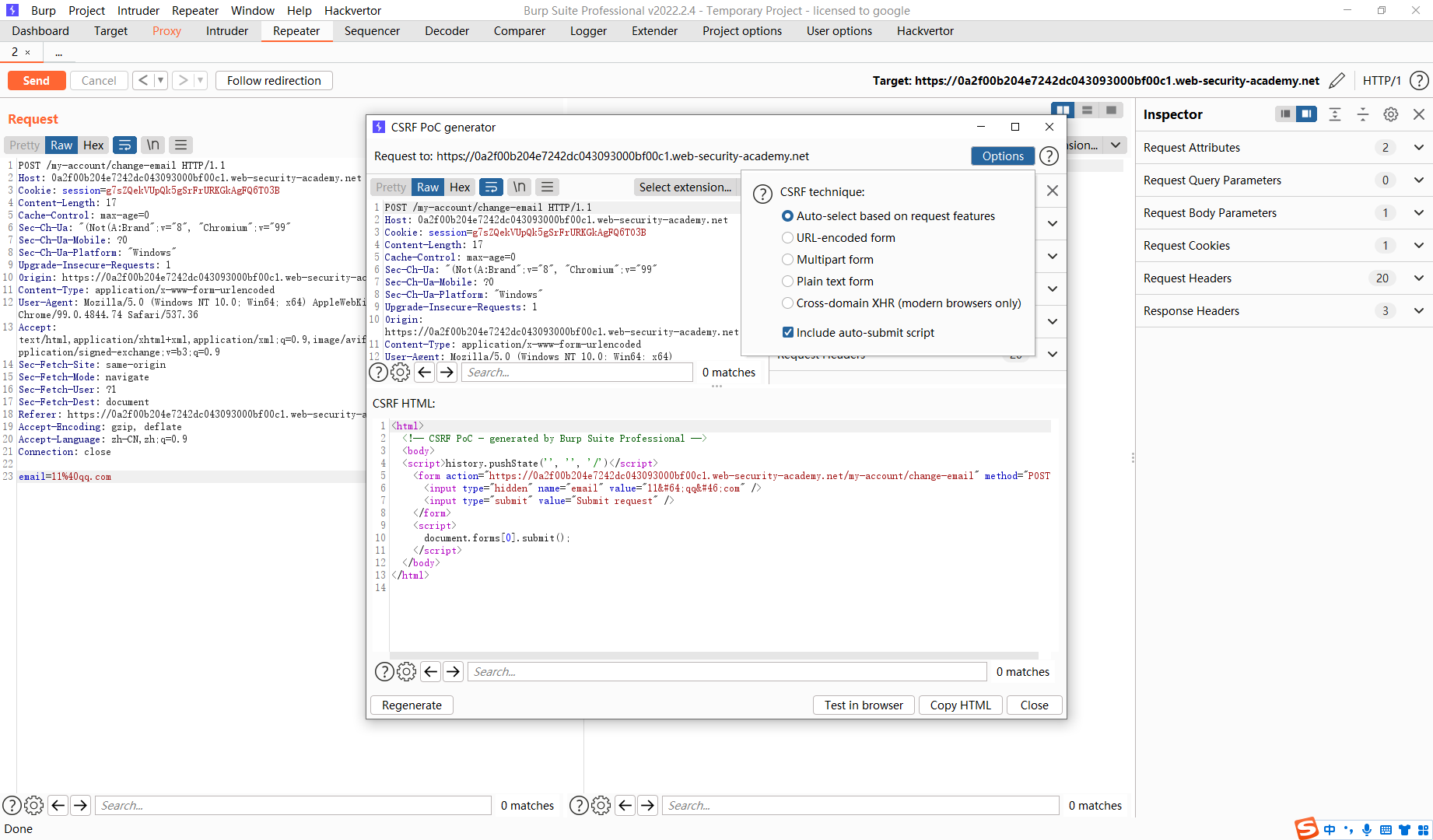Select URL-encoded form technique

click(x=838, y=237)
